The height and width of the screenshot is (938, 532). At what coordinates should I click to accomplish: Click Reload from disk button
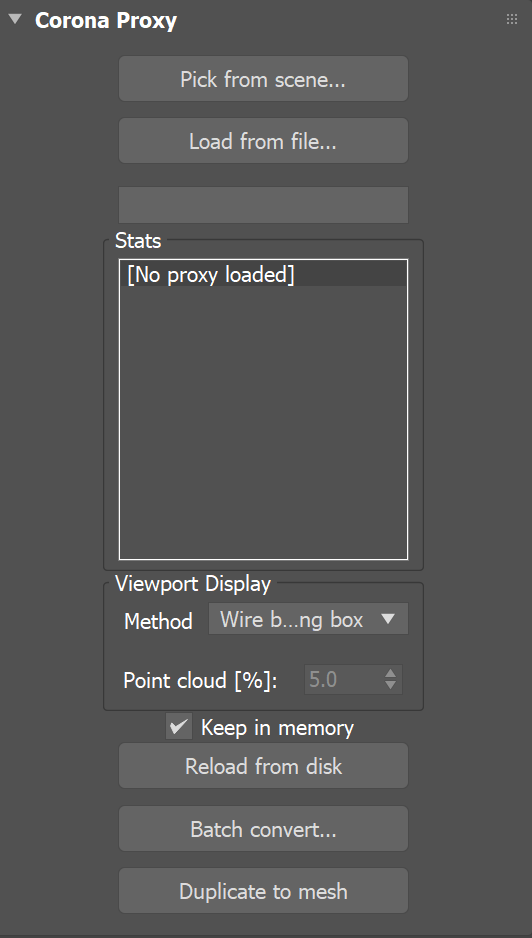(263, 766)
